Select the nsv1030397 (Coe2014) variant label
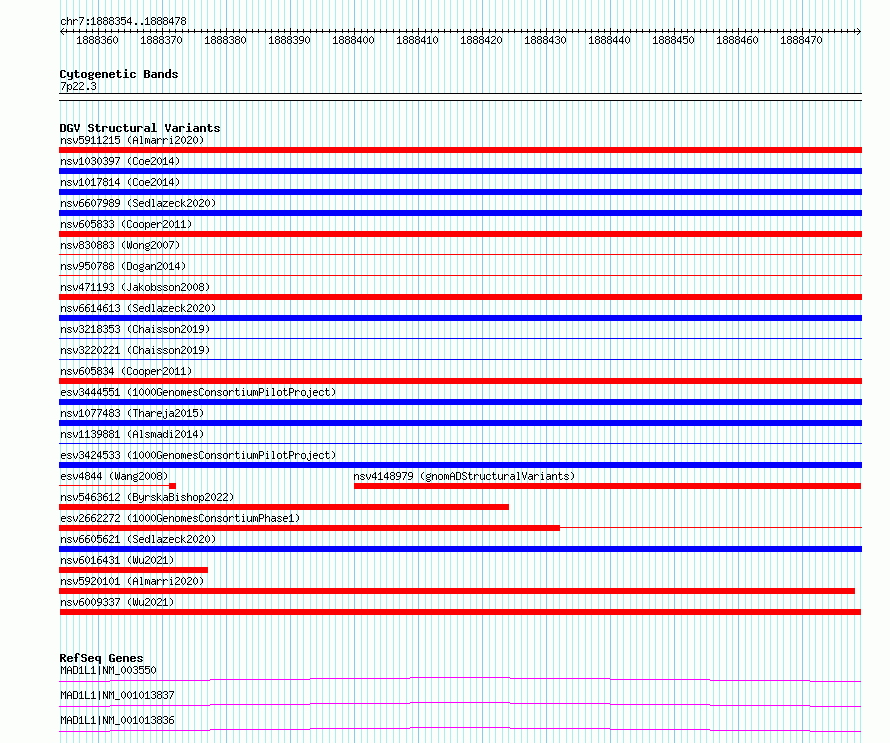The image size is (890, 743). [120, 161]
